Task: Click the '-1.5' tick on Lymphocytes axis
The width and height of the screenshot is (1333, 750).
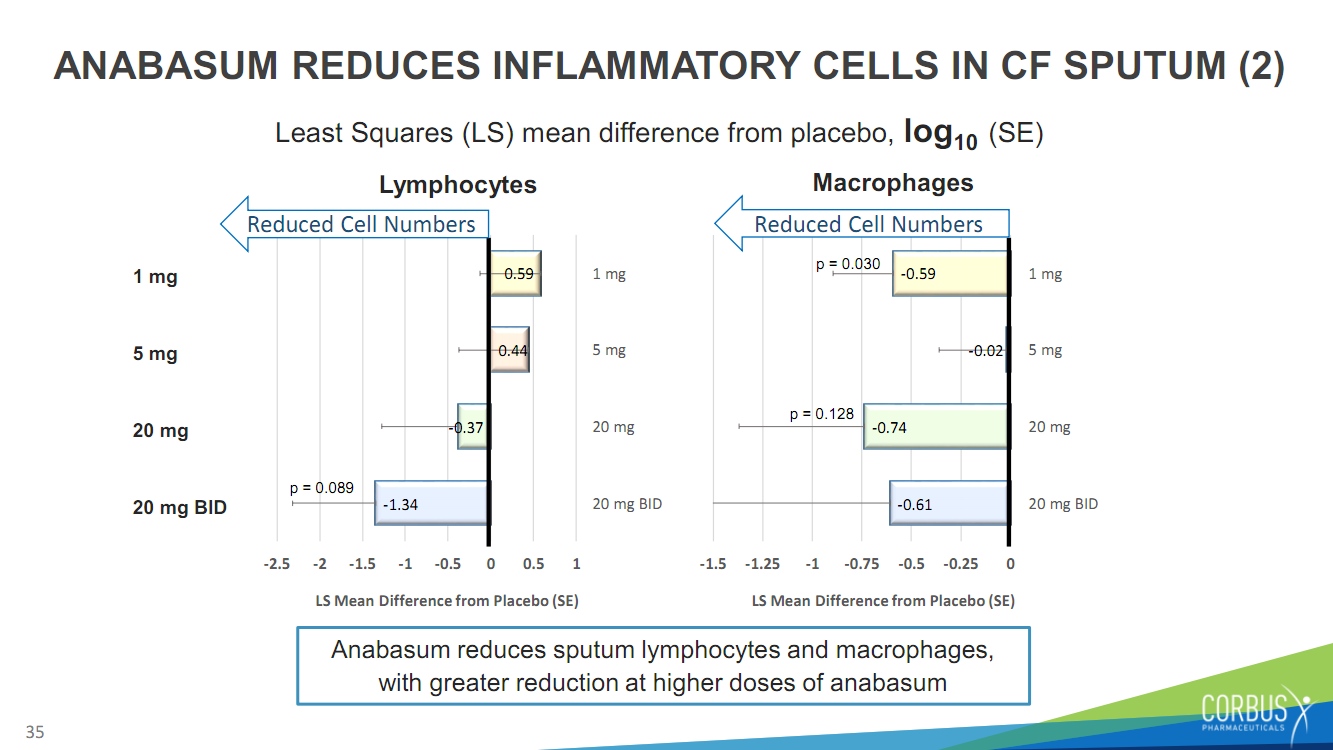Action: click(x=362, y=564)
